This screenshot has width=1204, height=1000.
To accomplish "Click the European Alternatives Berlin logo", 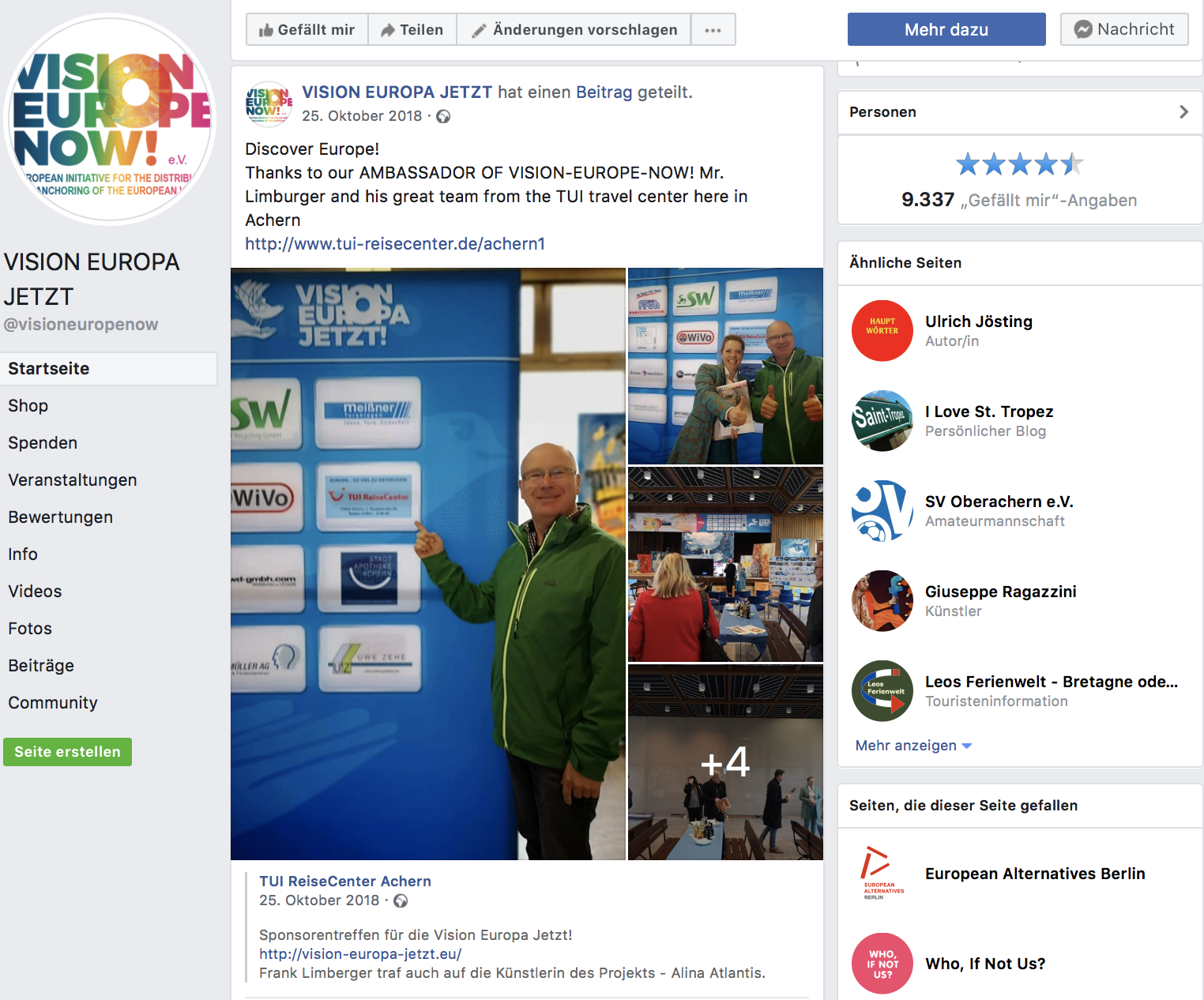I will pos(882,874).
